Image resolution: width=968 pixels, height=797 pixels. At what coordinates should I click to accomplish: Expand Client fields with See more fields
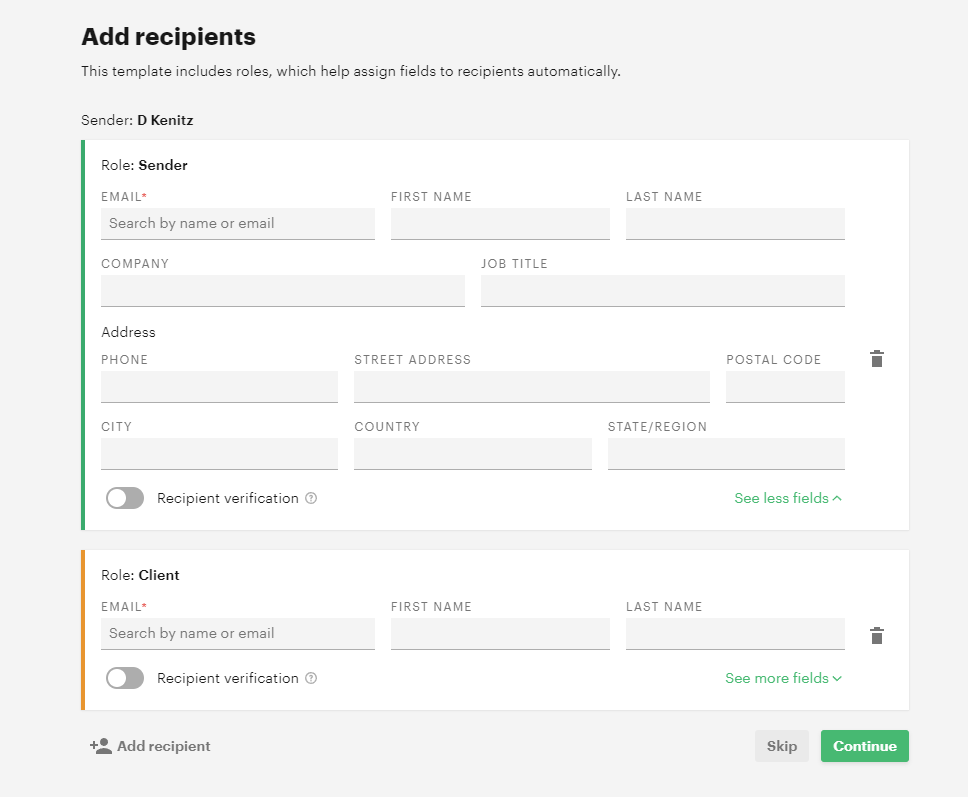[x=783, y=678]
